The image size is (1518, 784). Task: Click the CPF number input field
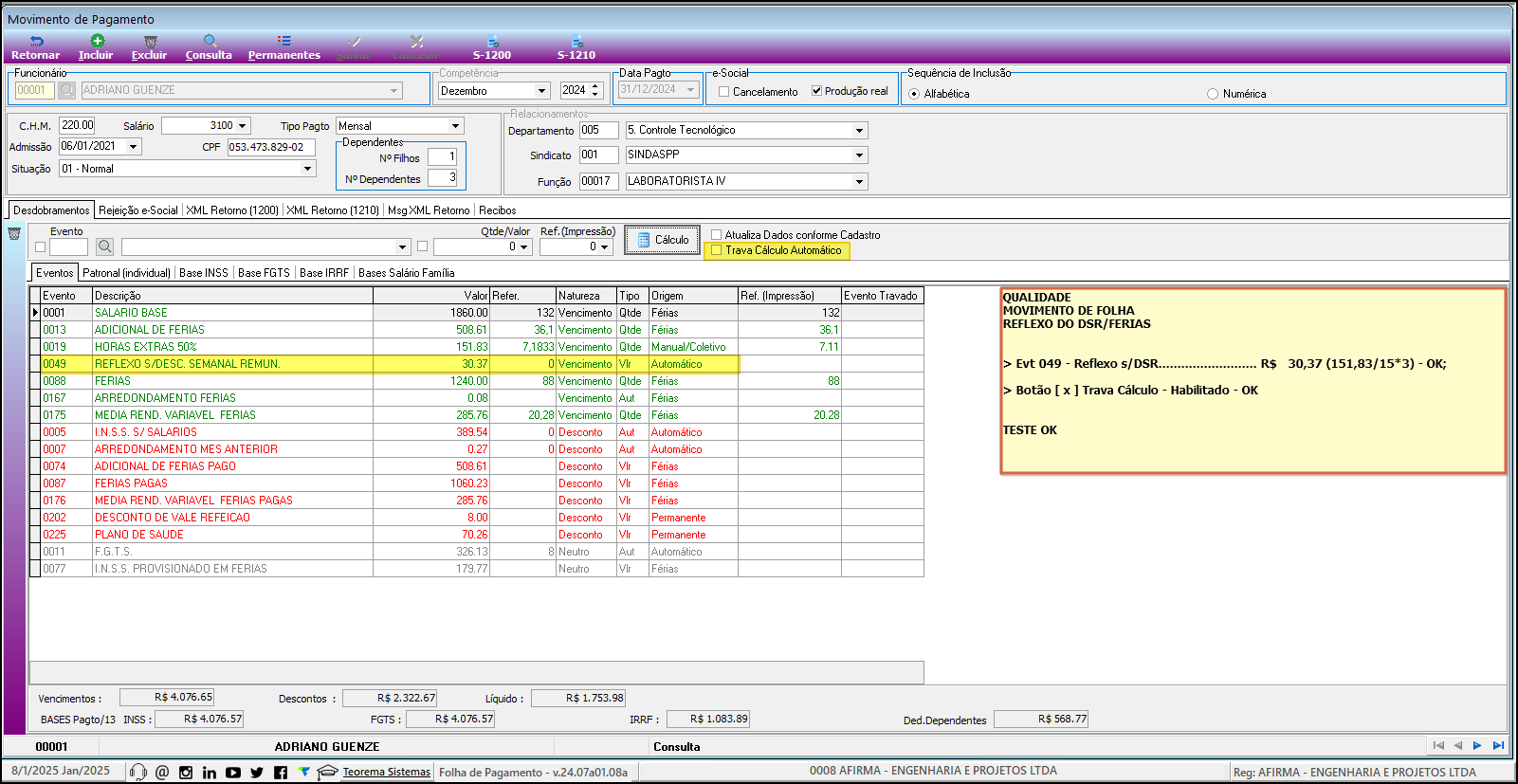[271, 147]
